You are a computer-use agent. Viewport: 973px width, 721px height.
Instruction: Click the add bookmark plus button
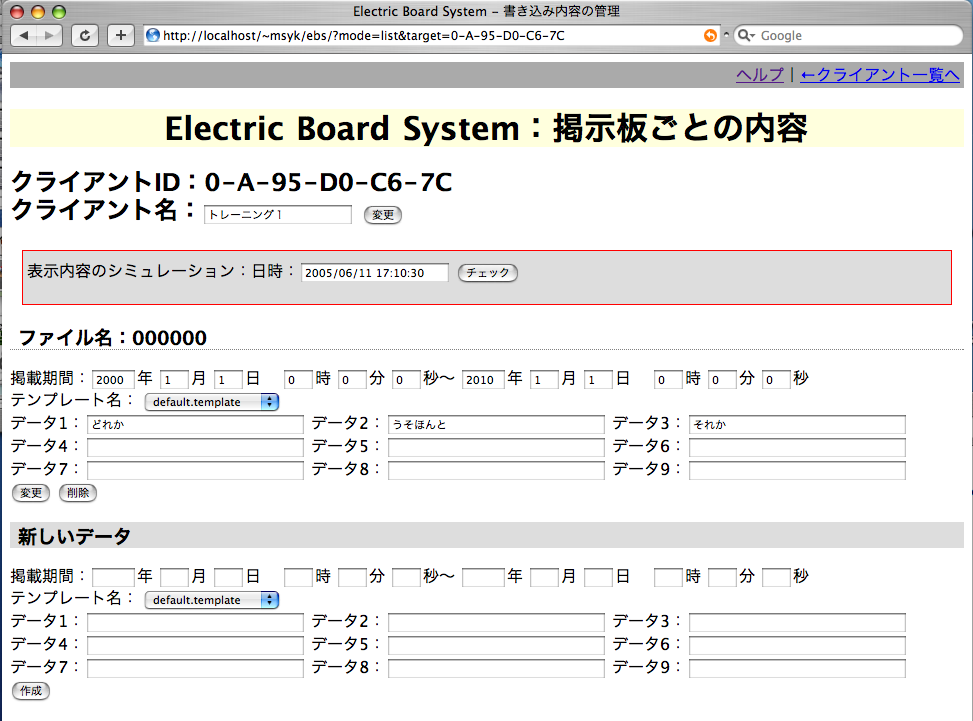[x=120, y=35]
